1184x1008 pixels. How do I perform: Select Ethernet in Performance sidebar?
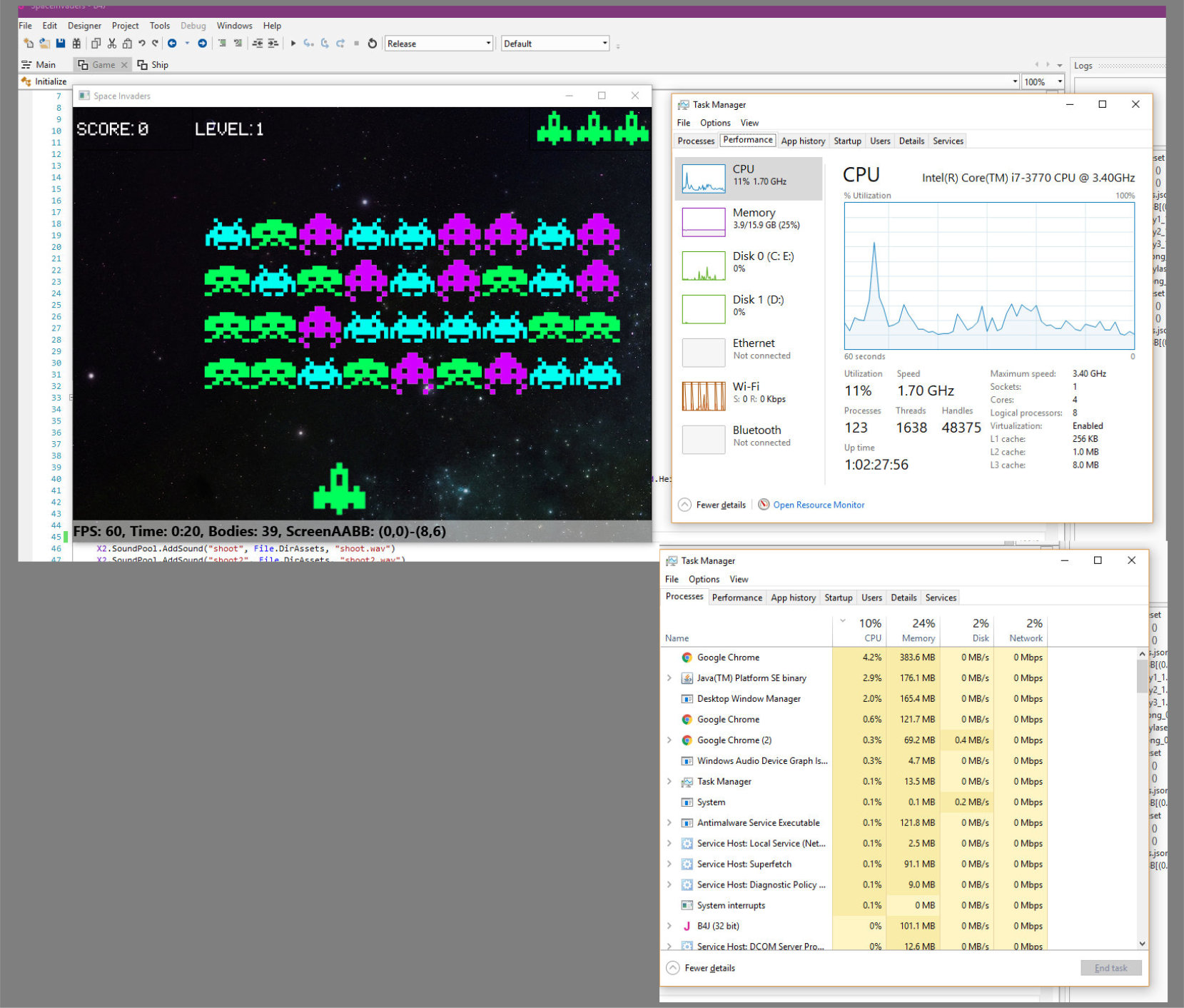click(x=749, y=353)
